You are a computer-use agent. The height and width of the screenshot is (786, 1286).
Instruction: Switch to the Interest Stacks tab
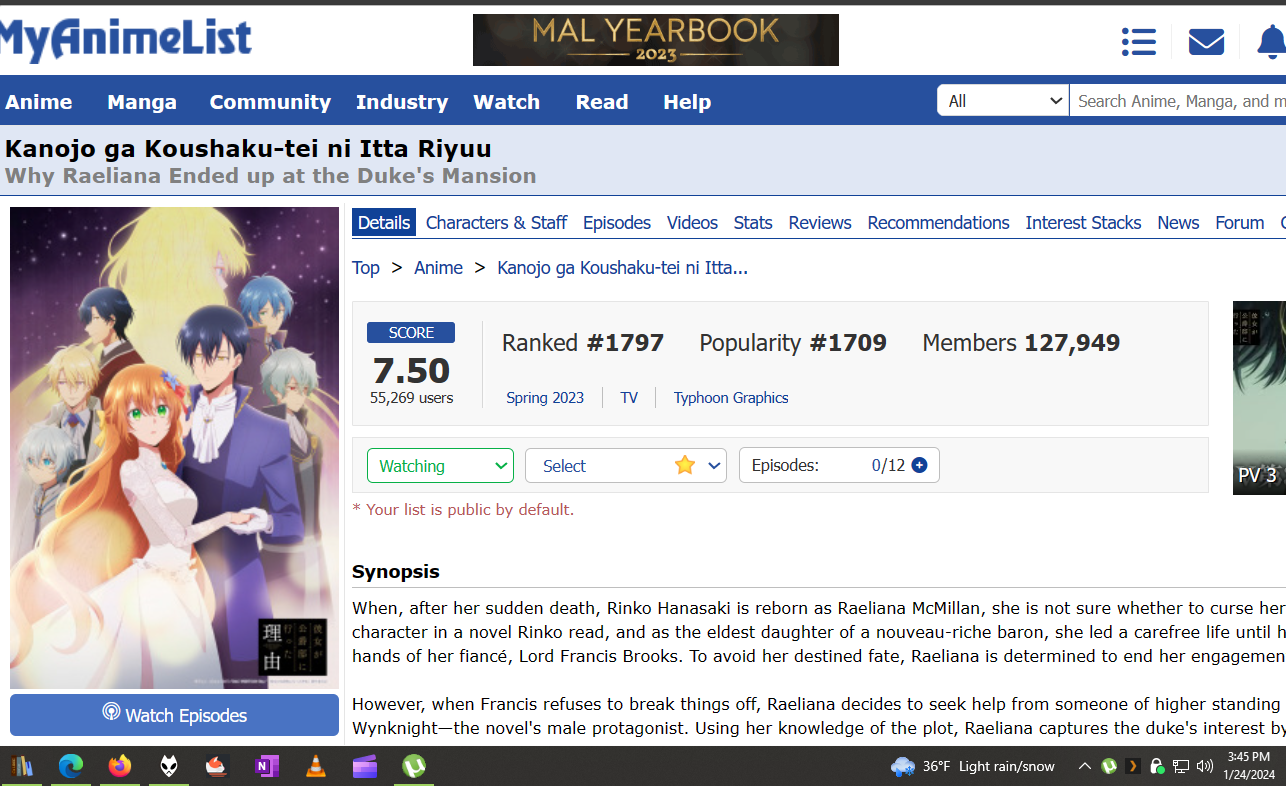click(x=1083, y=222)
